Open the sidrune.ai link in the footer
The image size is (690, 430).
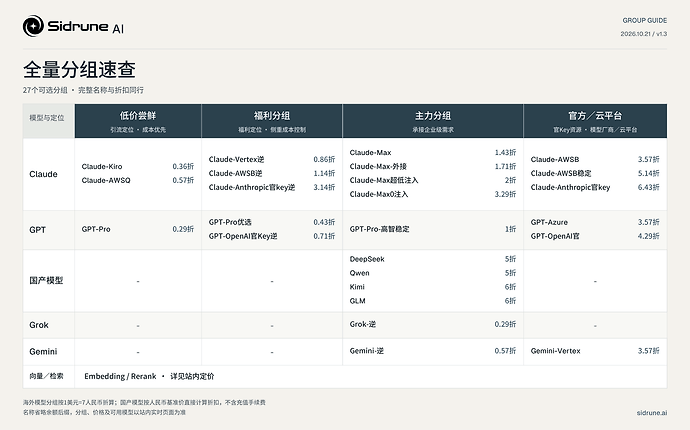(652, 412)
